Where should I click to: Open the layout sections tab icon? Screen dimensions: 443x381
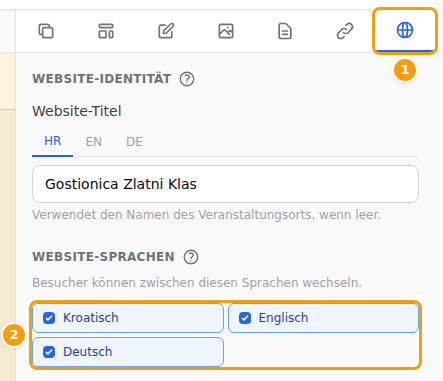click(x=106, y=31)
